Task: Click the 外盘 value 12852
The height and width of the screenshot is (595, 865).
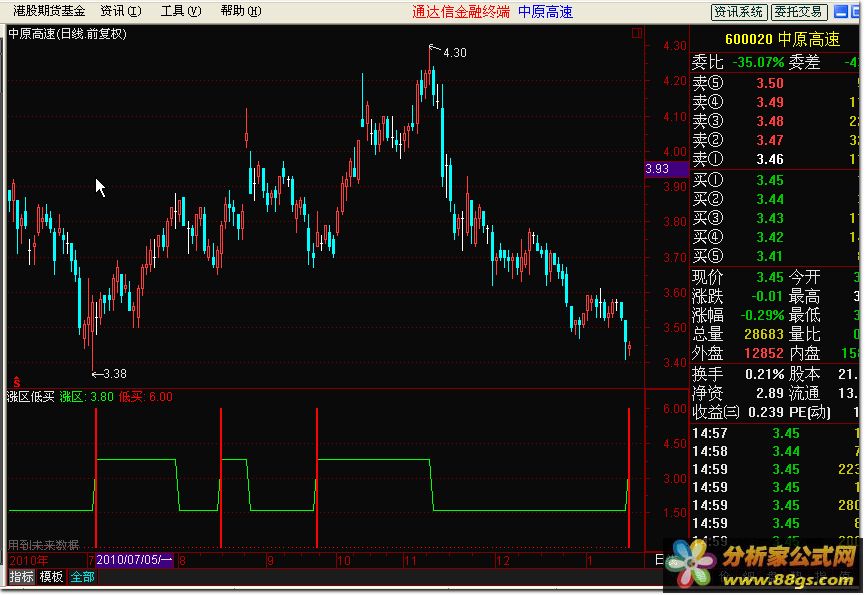Action: pos(764,353)
